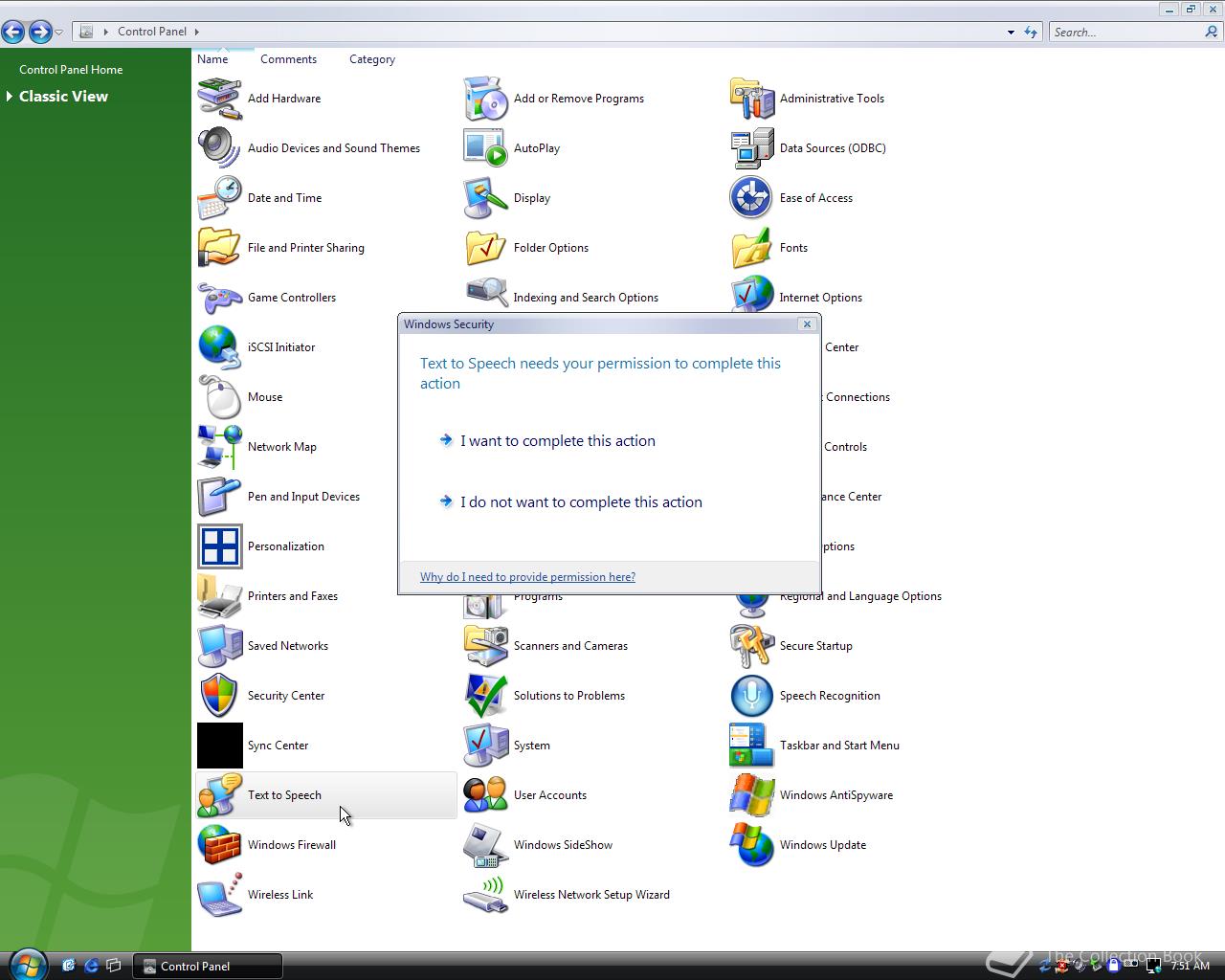Click the Back navigation button
This screenshot has width=1225, height=980.
point(13,32)
